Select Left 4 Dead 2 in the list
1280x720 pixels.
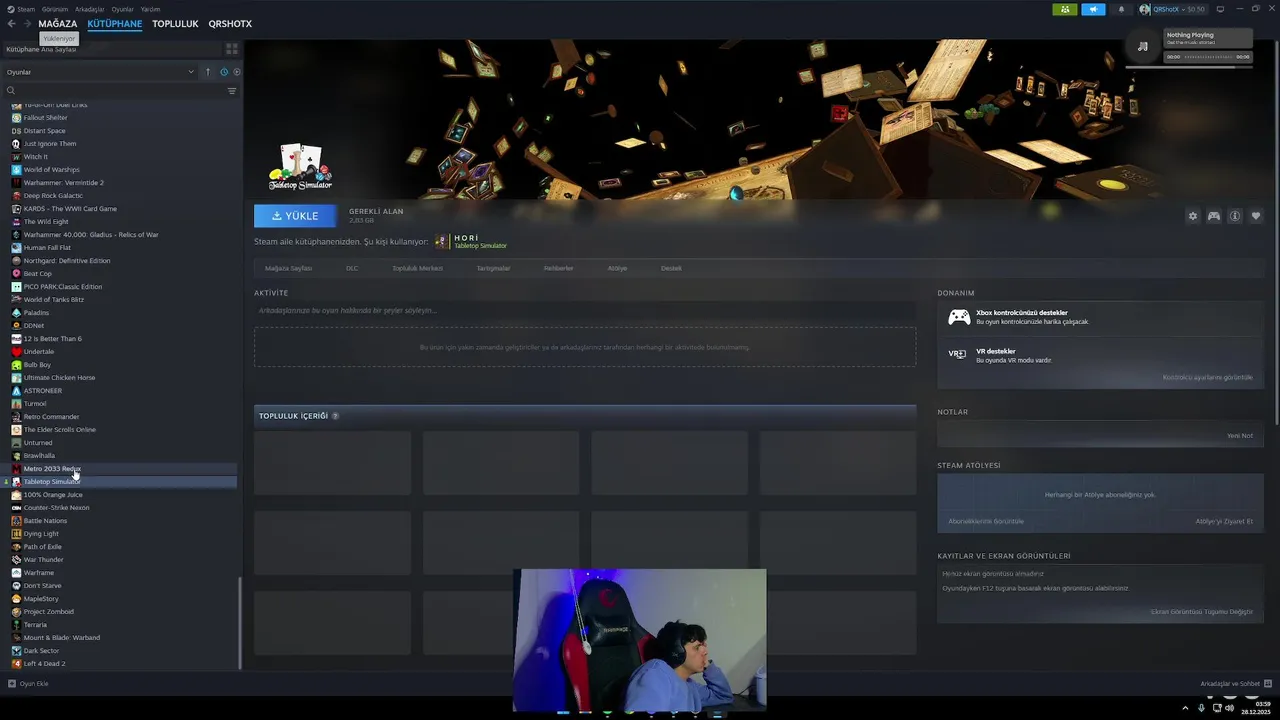pyautogui.click(x=44, y=664)
